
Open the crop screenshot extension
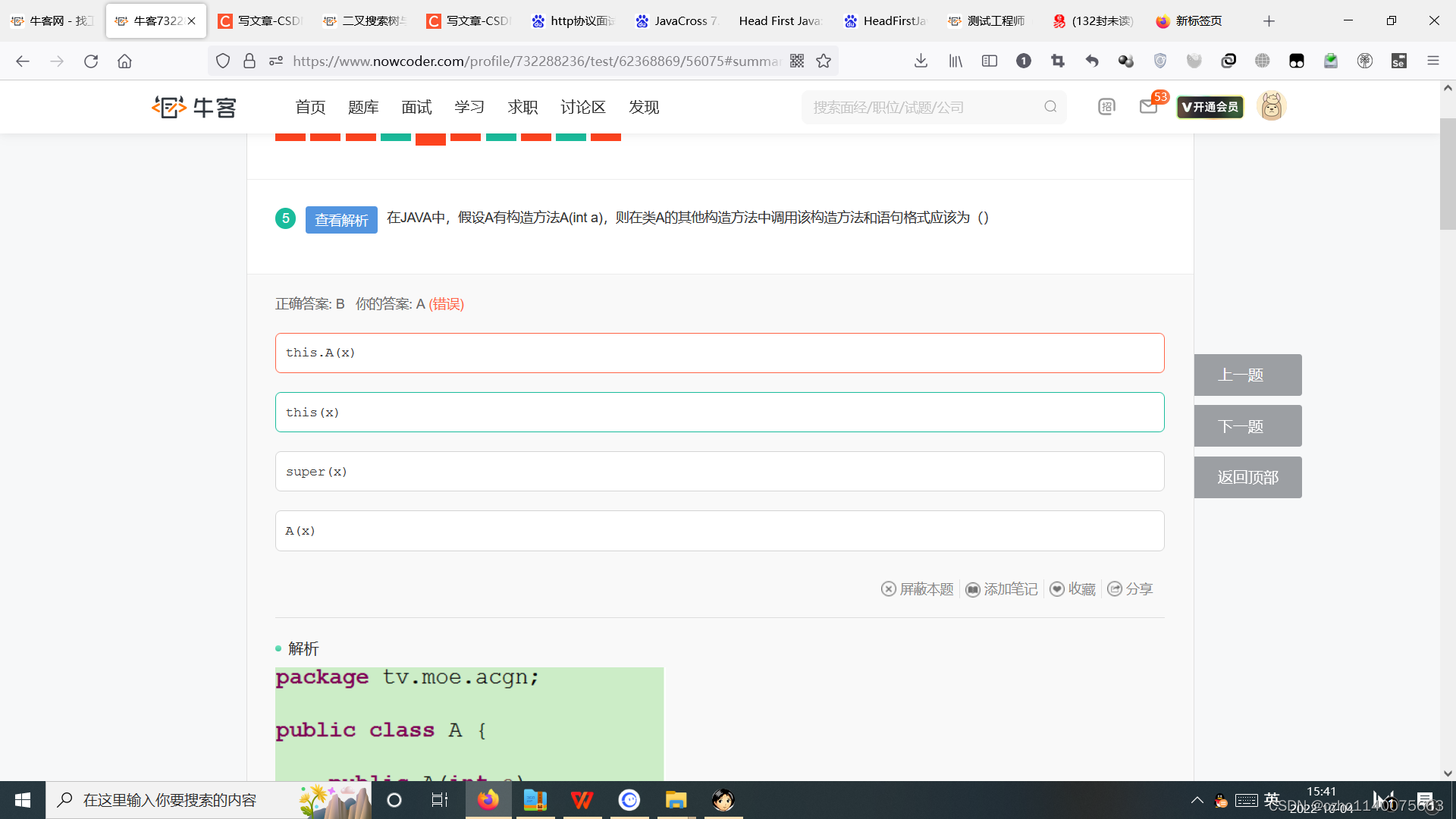(x=1058, y=61)
